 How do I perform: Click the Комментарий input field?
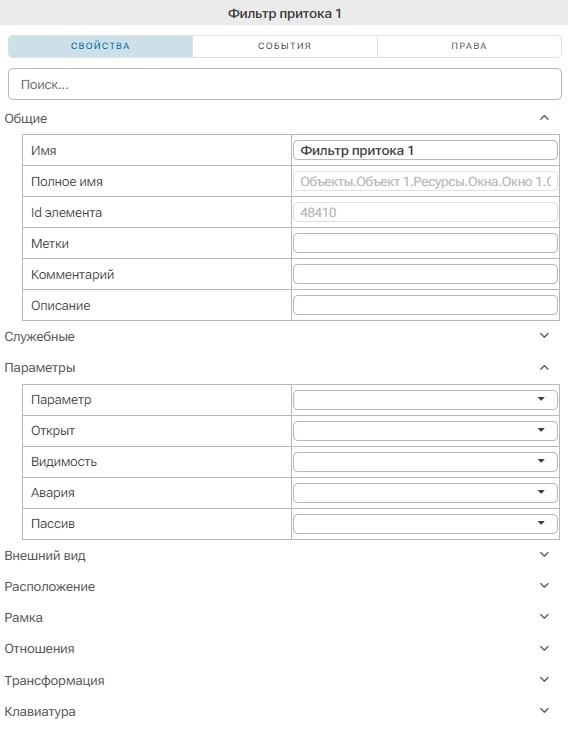tap(425, 274)
